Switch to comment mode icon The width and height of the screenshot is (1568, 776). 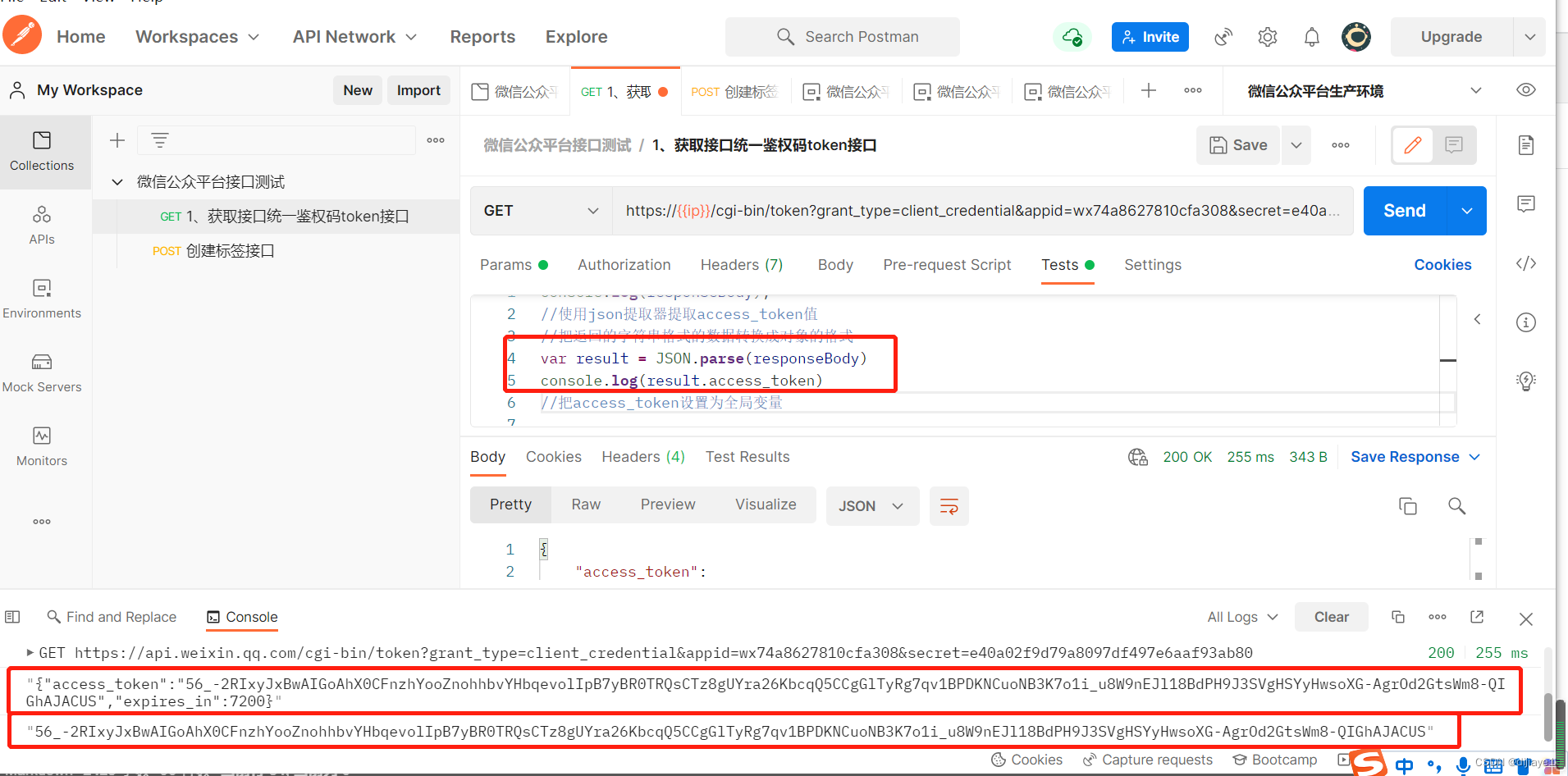click(x=1454, y=145)
